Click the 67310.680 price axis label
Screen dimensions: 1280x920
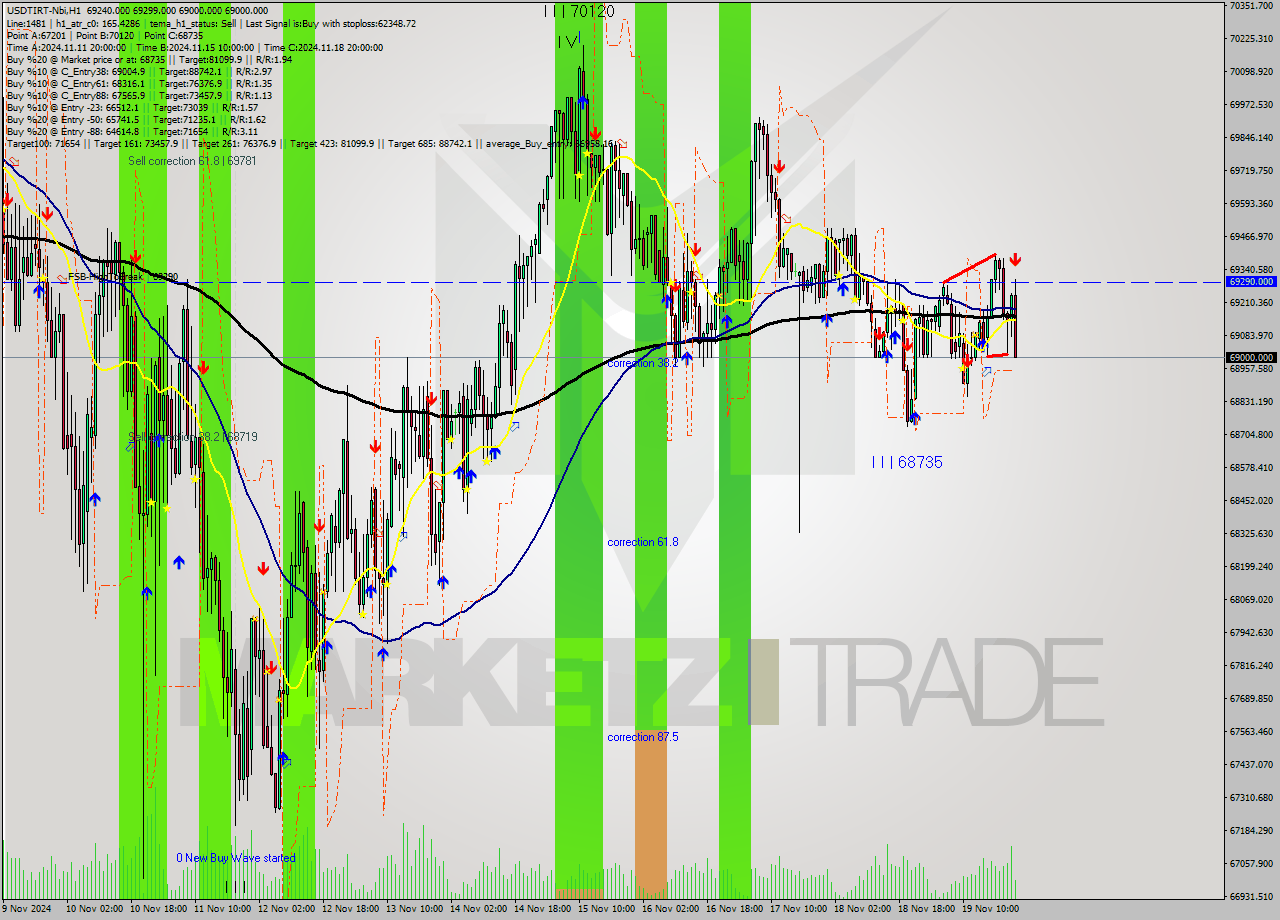(1251, 798)
